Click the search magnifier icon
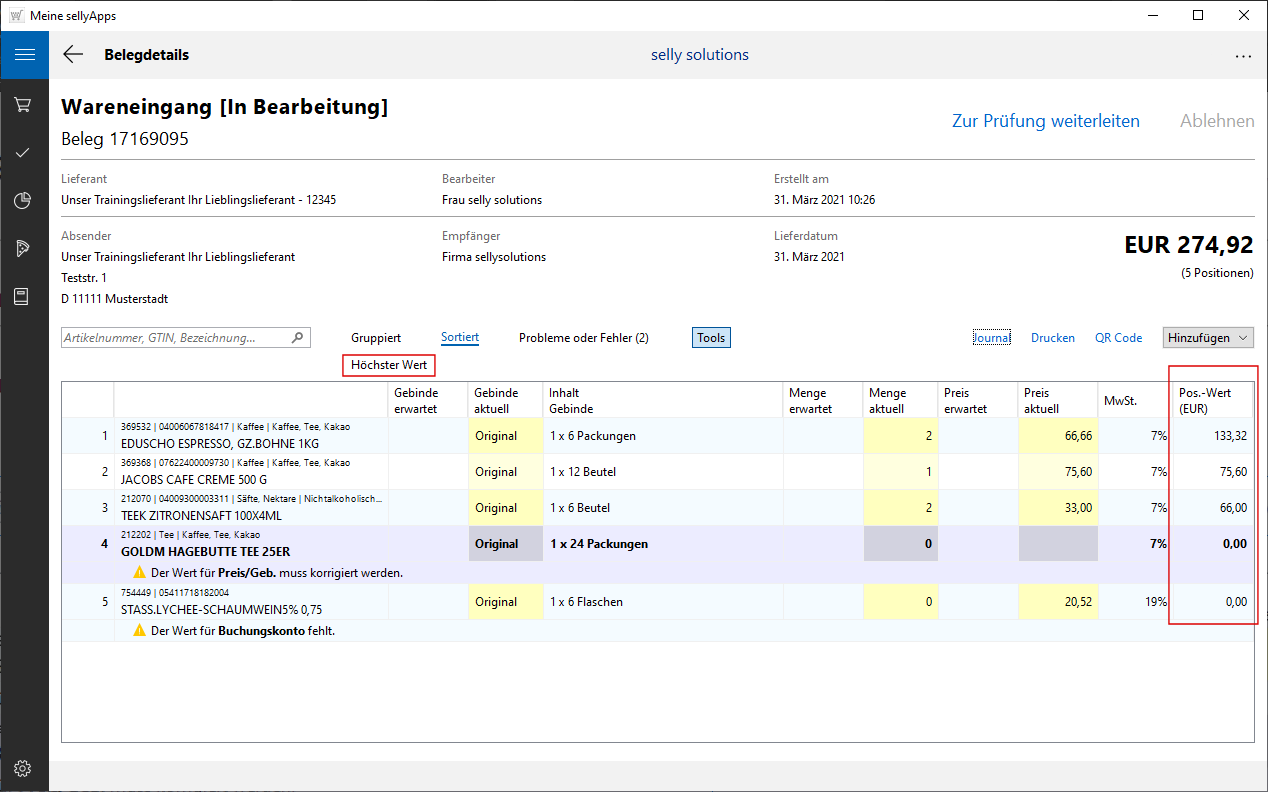 tap(297, 338)
